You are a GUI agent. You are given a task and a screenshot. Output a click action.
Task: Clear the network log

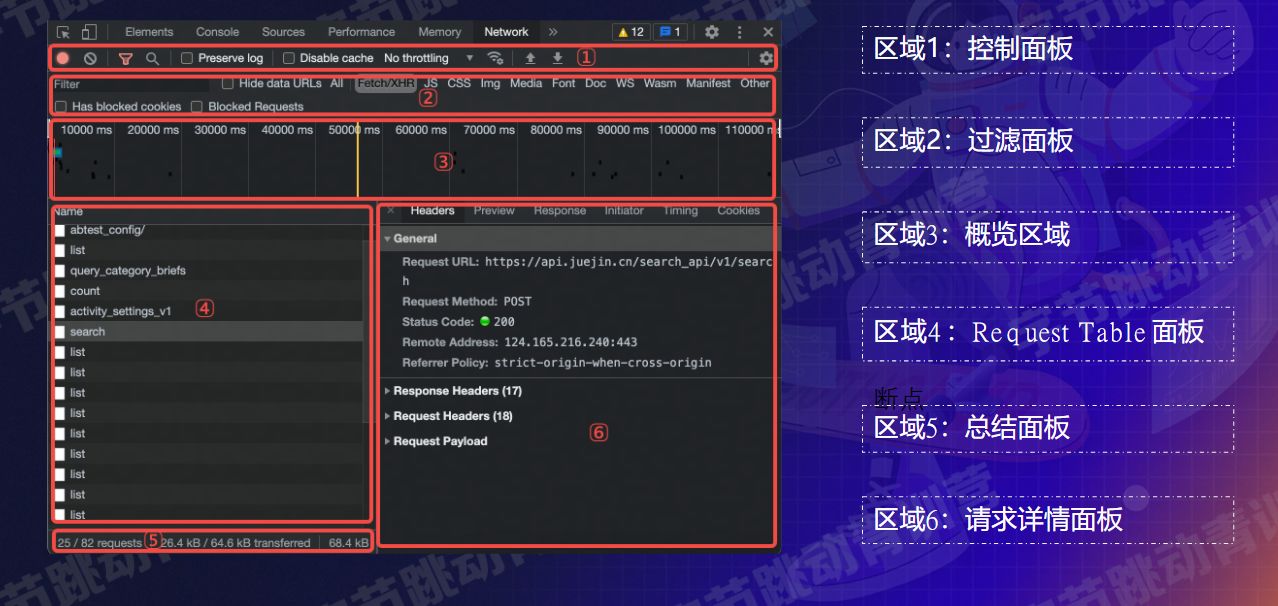click(x=90, y=59)
